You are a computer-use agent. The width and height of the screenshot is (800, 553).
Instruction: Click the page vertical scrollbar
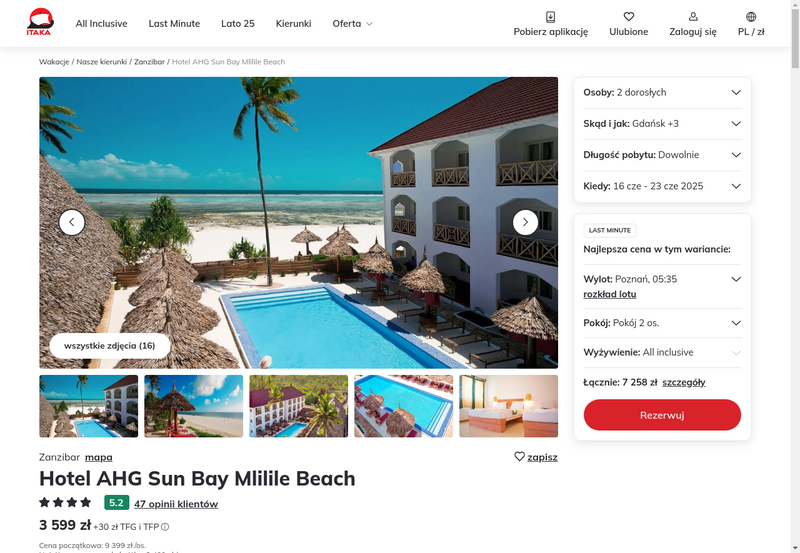point(795,276)
